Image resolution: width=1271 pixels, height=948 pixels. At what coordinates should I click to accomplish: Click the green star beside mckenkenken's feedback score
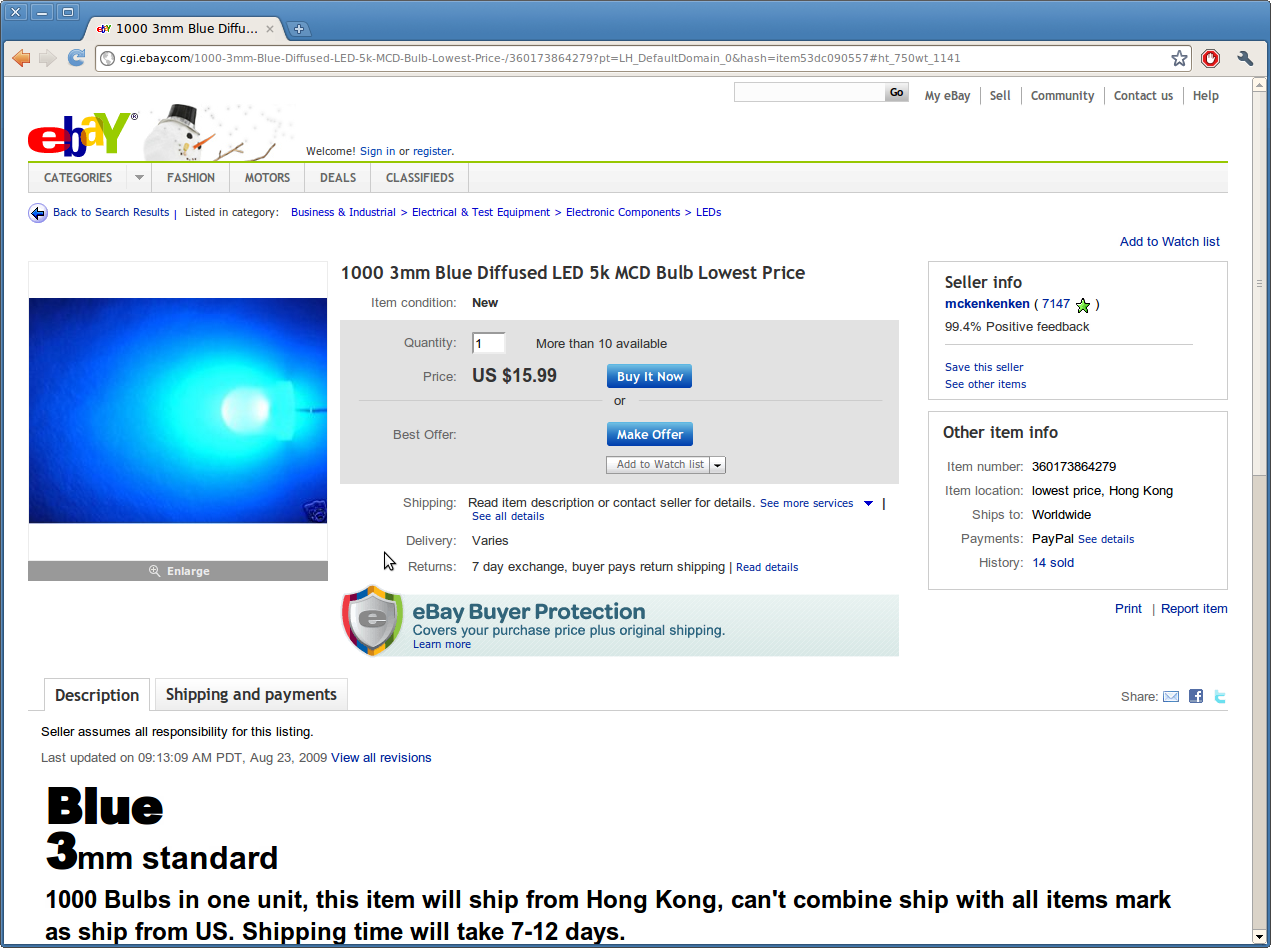pyautogui.click(x=1083, y=304)
